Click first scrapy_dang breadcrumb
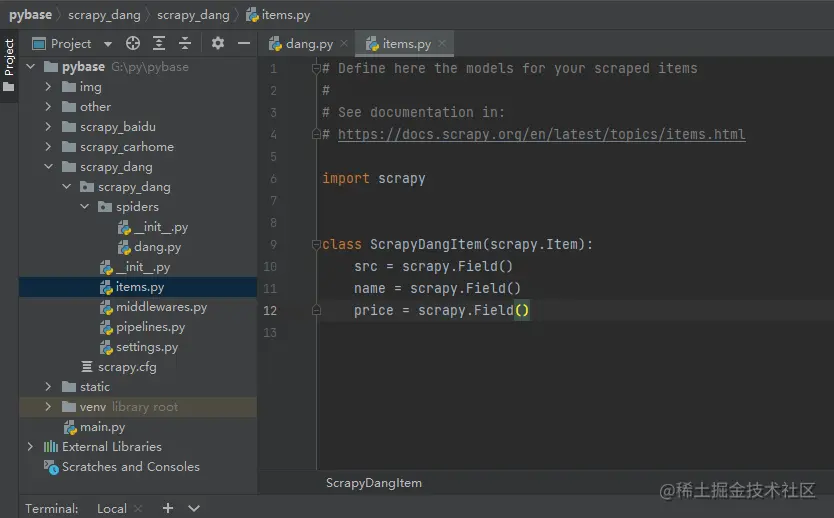834x518 pixels. coord(104,15)
